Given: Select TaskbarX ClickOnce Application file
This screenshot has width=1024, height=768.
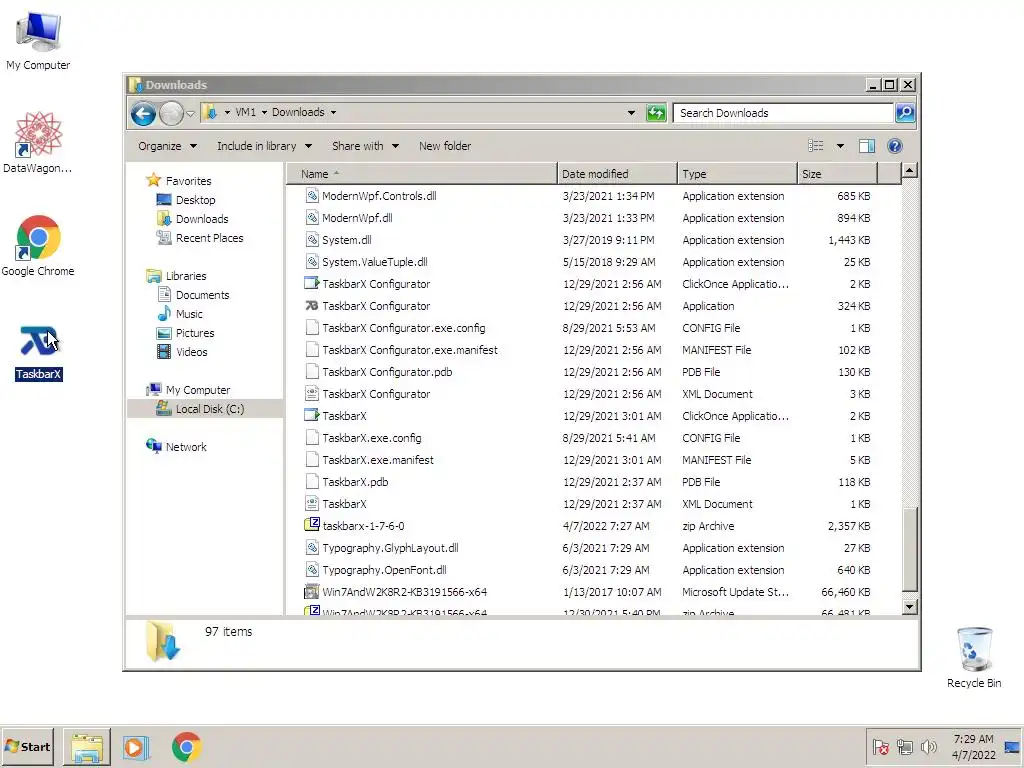Looking at the screenshot, I should point(344,416).
